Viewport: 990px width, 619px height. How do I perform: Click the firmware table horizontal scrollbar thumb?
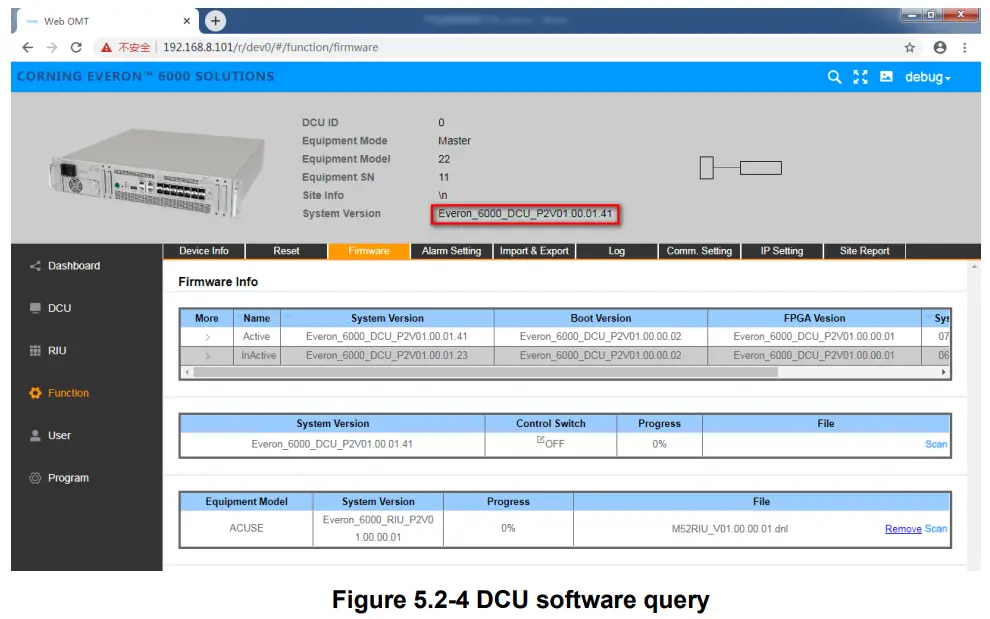point(486,372)
